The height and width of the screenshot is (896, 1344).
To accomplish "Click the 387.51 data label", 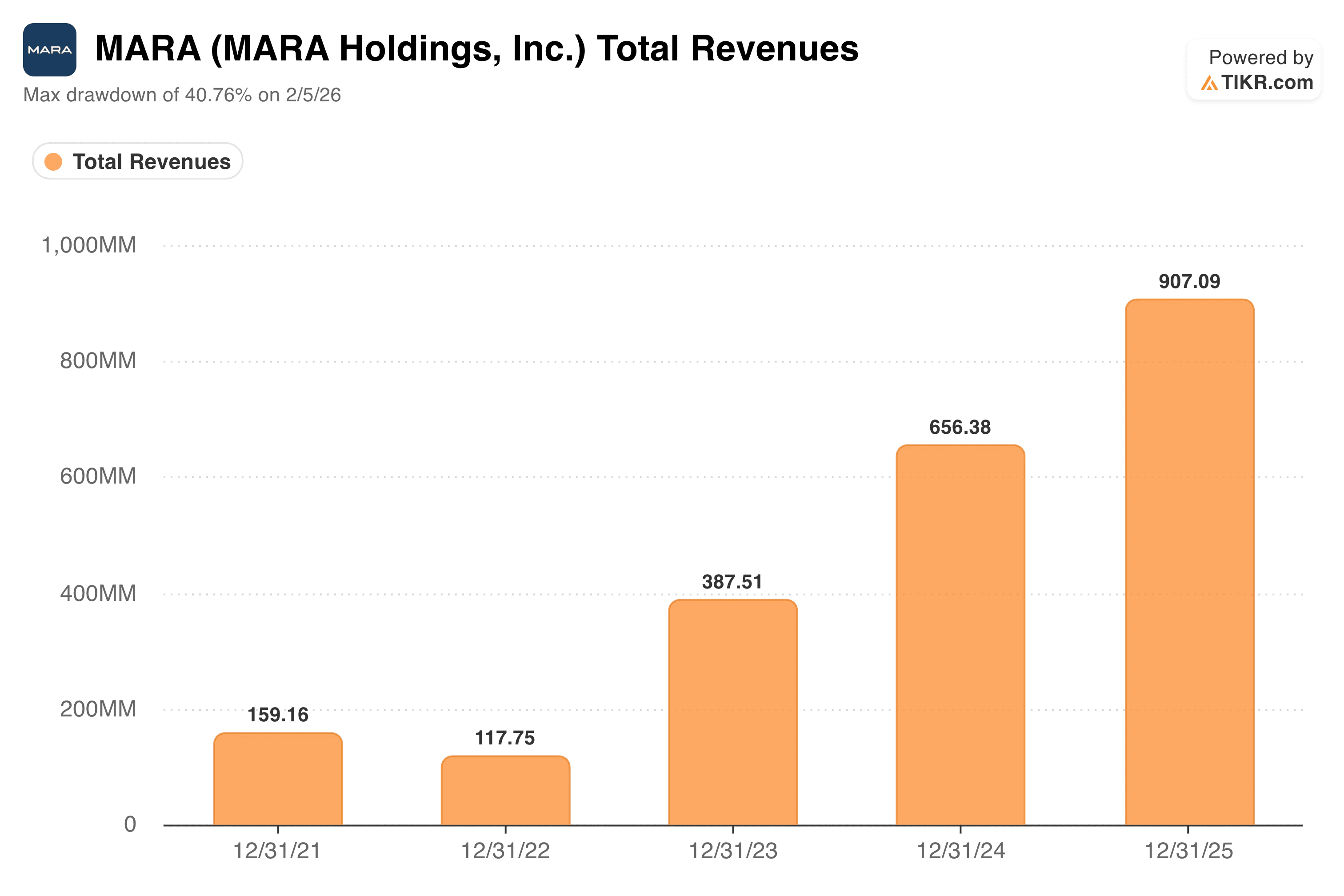I will pyautogui.click(x=732, y=582).
